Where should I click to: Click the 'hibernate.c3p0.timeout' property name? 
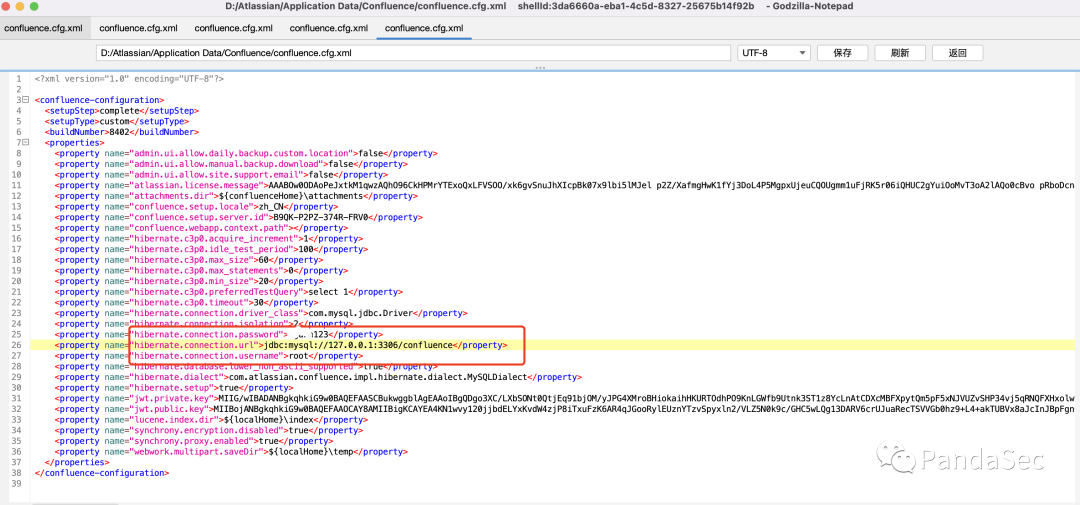pyautogui.click(x=189, y=302)
